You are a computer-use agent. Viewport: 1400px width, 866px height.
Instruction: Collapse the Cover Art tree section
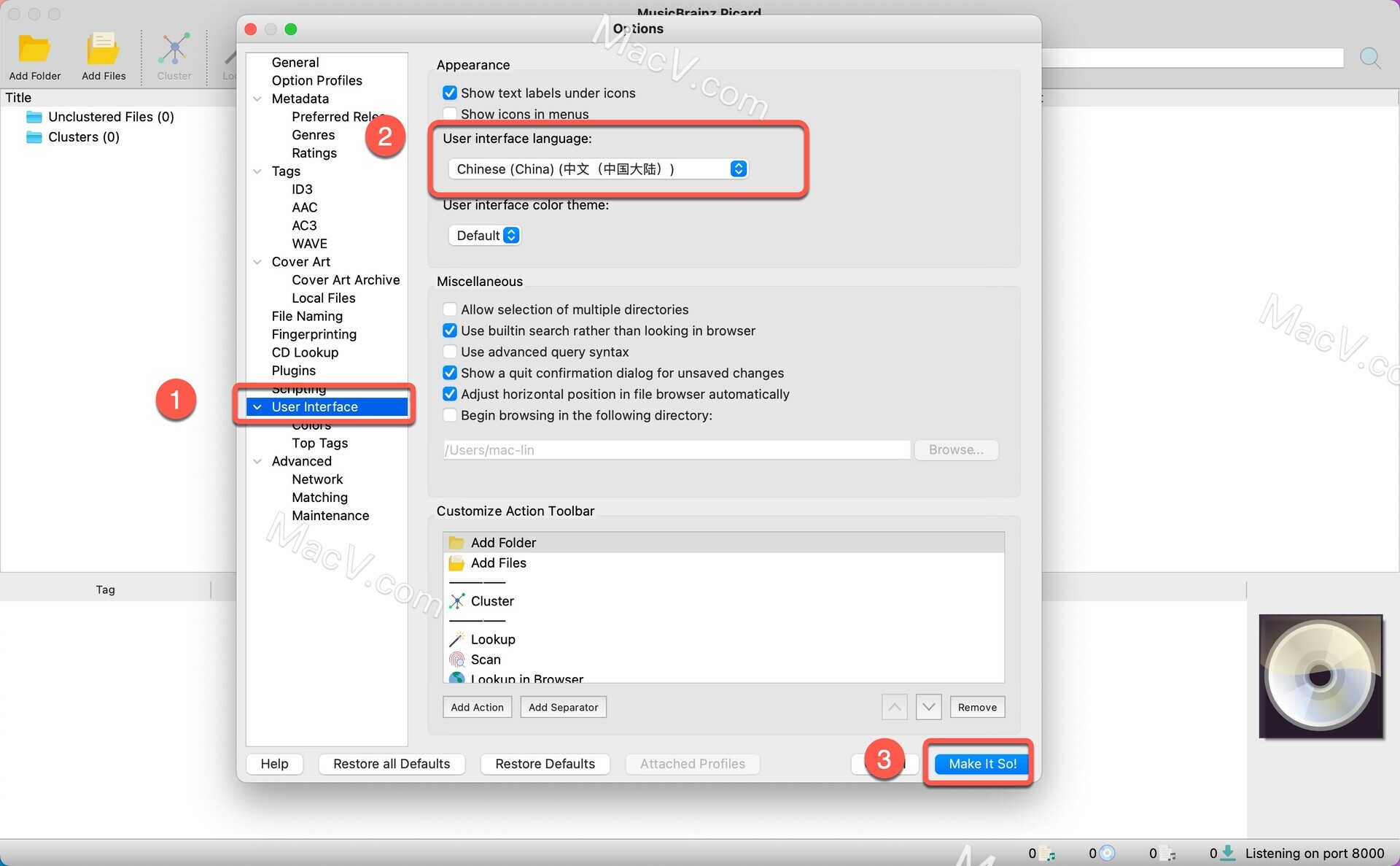click(257, 262)
